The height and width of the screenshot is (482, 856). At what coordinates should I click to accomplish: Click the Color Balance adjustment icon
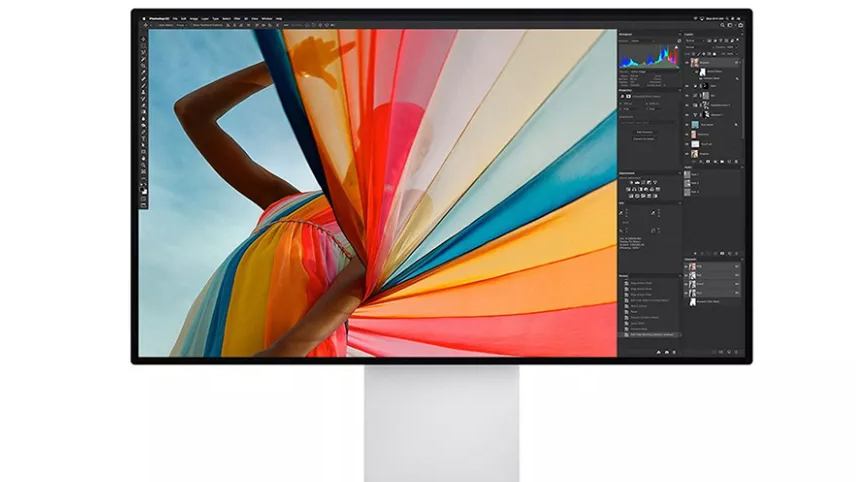634,189
